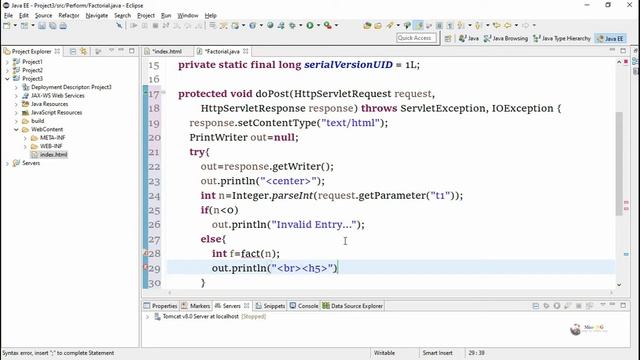Screen dimensions: 640x360
Task: Select the Java EE perspective button
Action: (x=610, y=38)
